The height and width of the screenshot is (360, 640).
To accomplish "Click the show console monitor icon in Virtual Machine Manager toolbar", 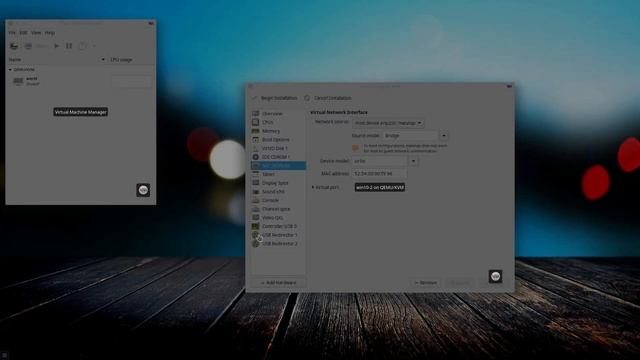I will 28,46.
